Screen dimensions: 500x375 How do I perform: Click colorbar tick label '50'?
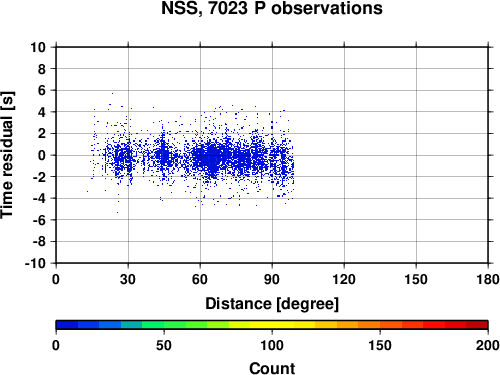[x=164, y=345]
